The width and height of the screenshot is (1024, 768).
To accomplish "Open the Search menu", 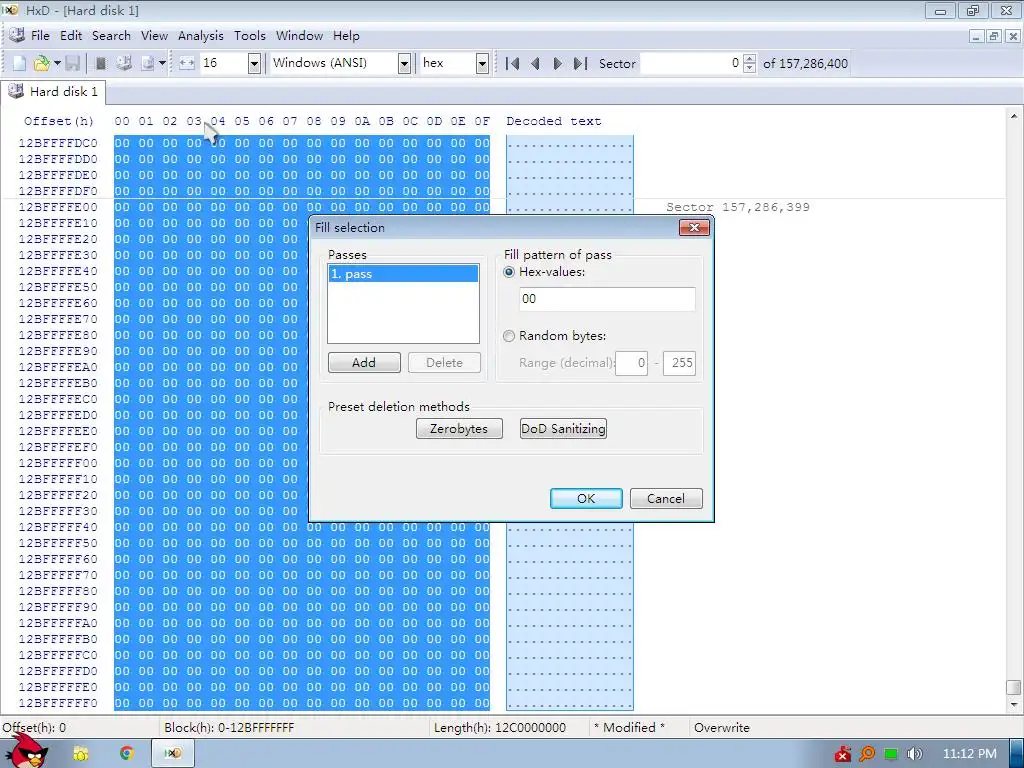I will click(x=111, y=36).
